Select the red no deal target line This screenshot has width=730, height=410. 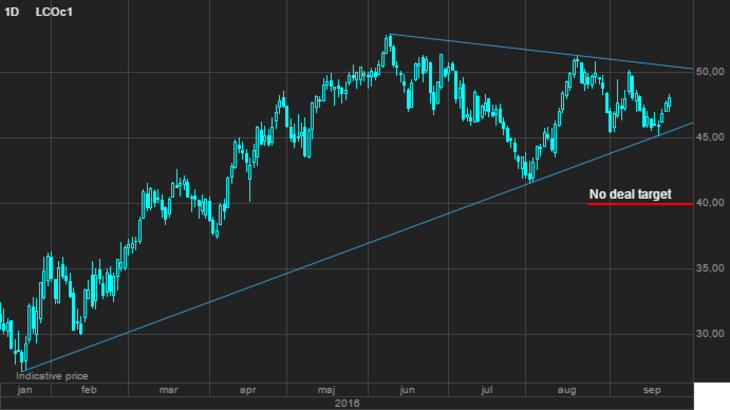[640, 204]
